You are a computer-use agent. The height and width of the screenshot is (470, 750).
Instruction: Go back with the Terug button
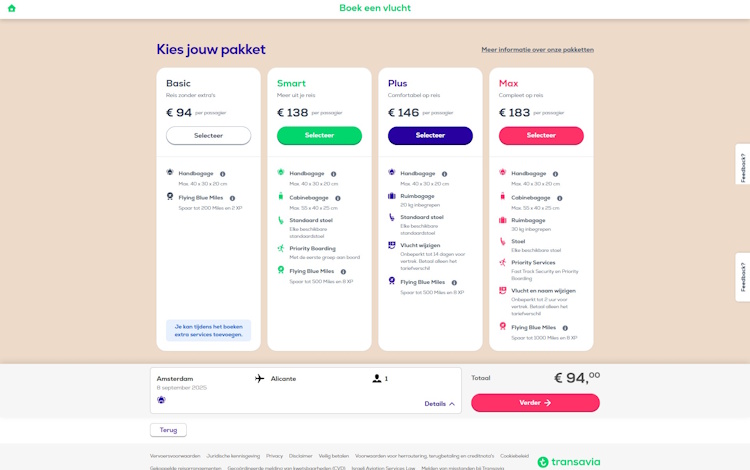click(x=168, y=430)
